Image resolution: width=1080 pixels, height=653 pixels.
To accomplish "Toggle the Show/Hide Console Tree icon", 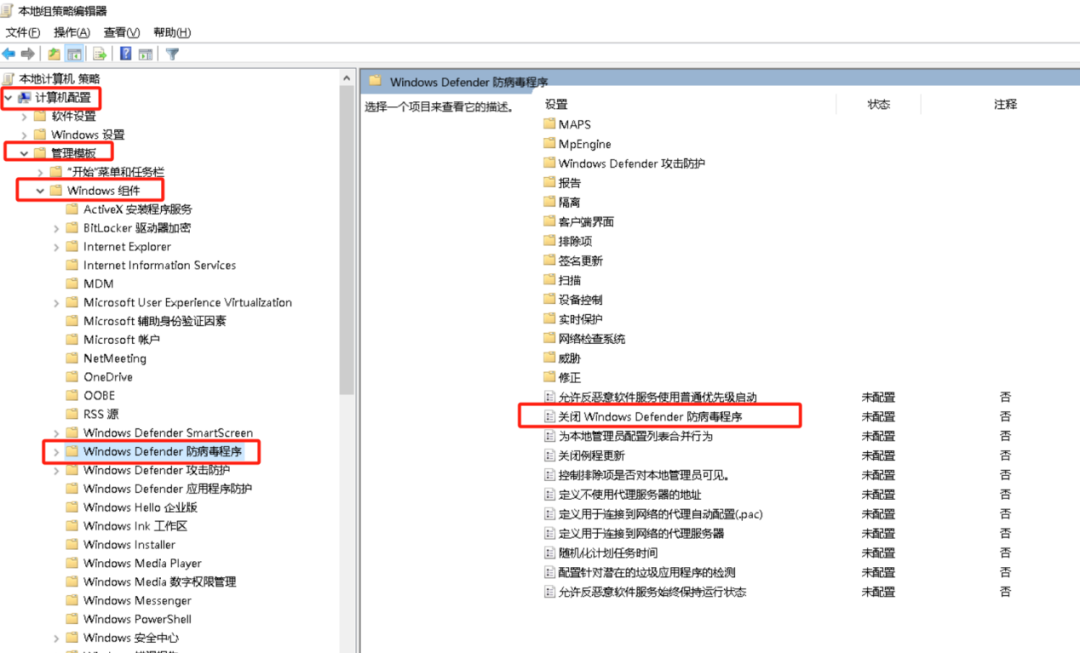I will coord(74,54).
